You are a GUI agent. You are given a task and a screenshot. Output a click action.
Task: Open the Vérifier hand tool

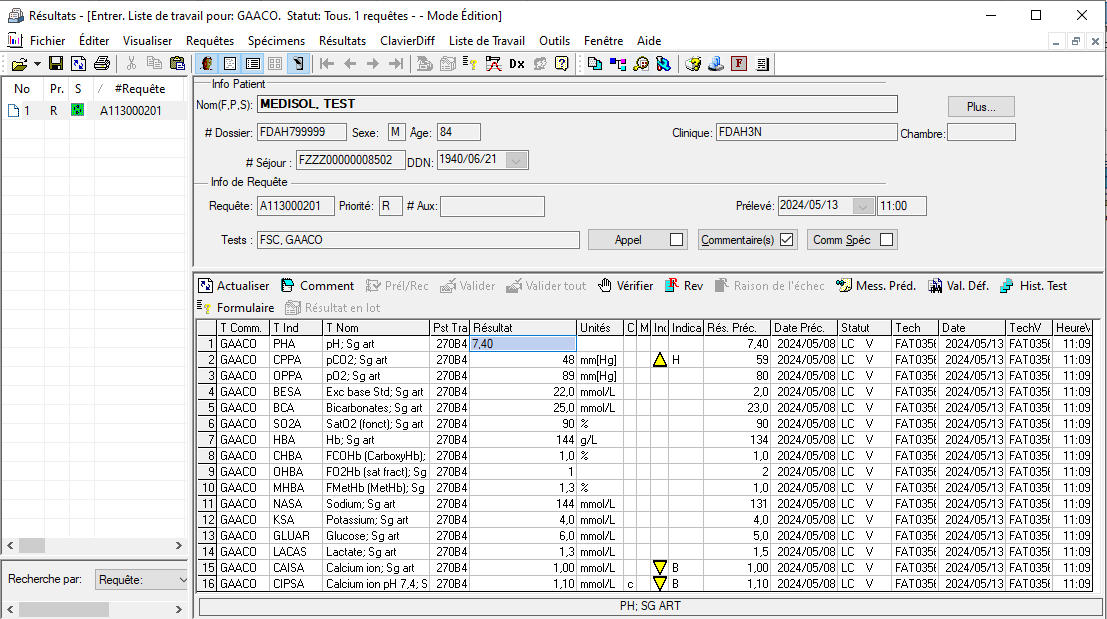[x=626, y=286]
